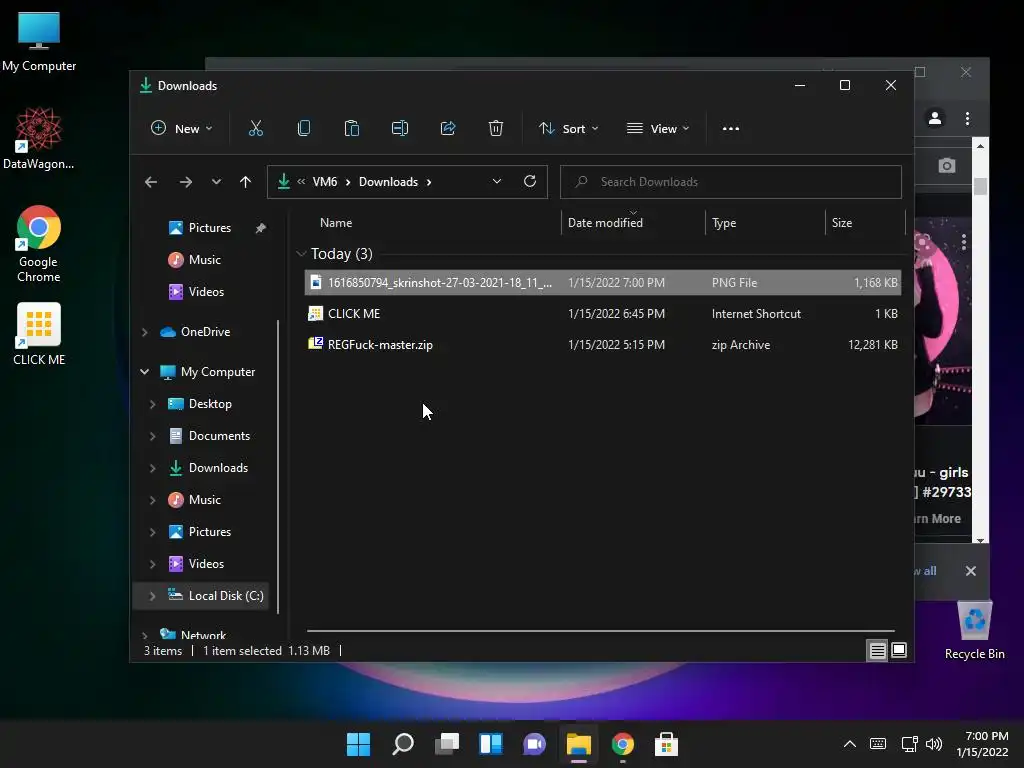Click Downloads breadcrumb in address bar
The width and height of the screenshot is (1024, 768).
(x=388, y=182)
